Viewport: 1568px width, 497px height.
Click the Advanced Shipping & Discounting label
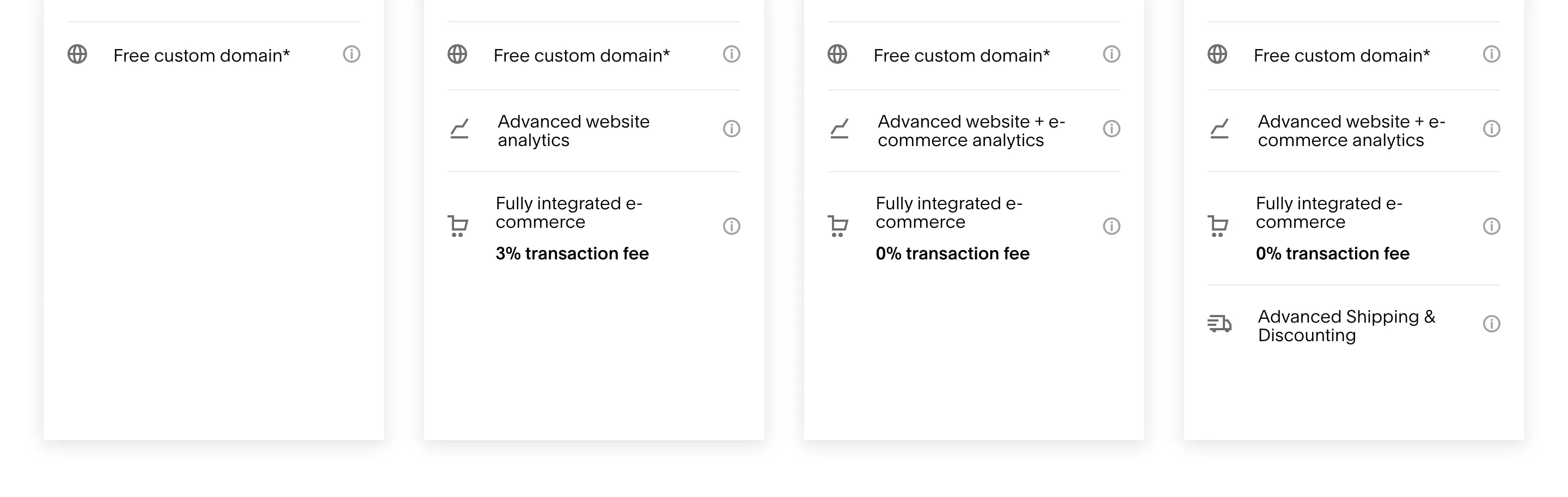[x=1345, y=325]
